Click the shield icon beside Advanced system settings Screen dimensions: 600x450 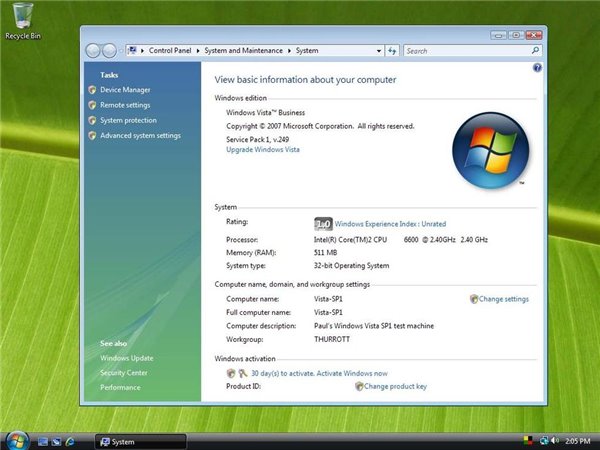click(92, 135)
